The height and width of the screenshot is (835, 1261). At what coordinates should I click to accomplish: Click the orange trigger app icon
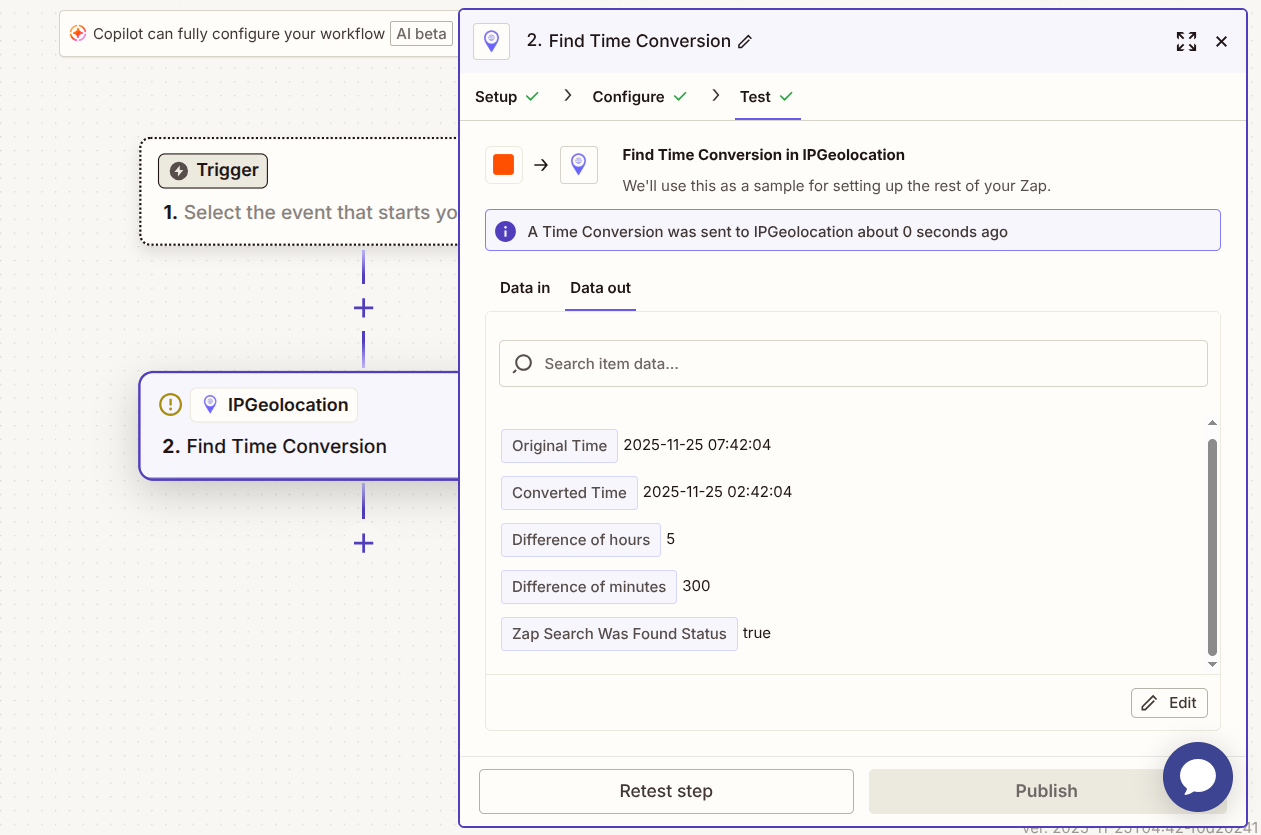pos(504,165)
